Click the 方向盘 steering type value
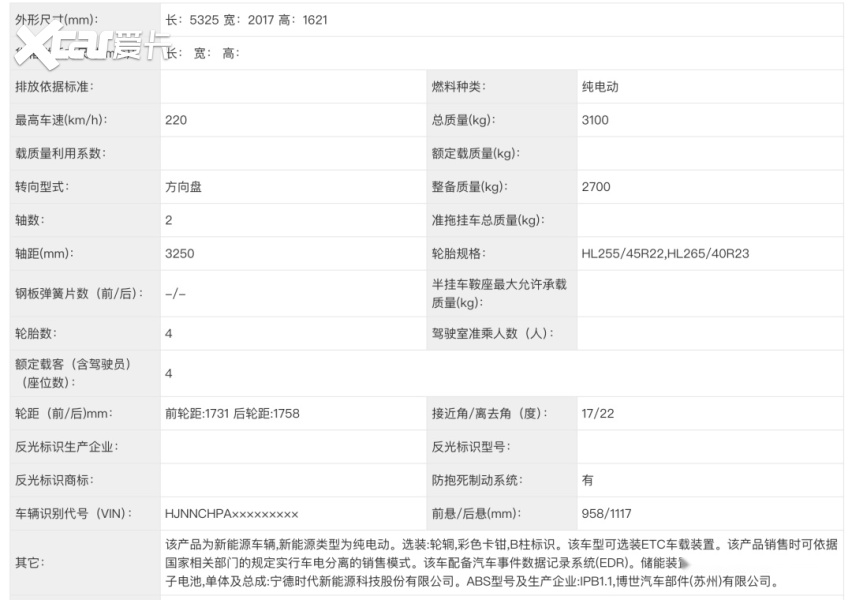 [183, 187]
